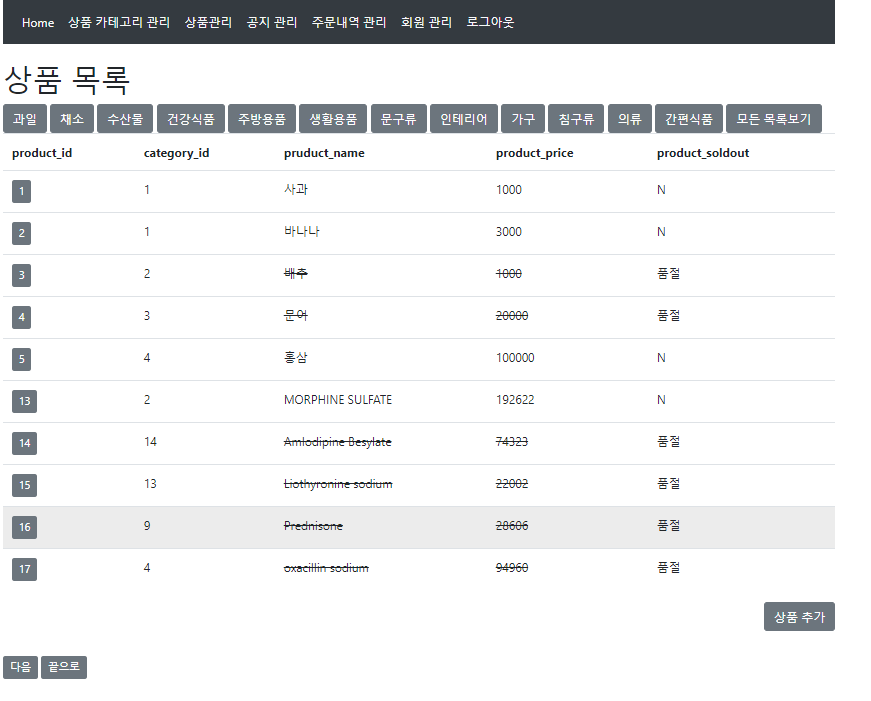Open product id 1 badge
The height and width of the screenshot is (701, 871).
click(22, 192)
